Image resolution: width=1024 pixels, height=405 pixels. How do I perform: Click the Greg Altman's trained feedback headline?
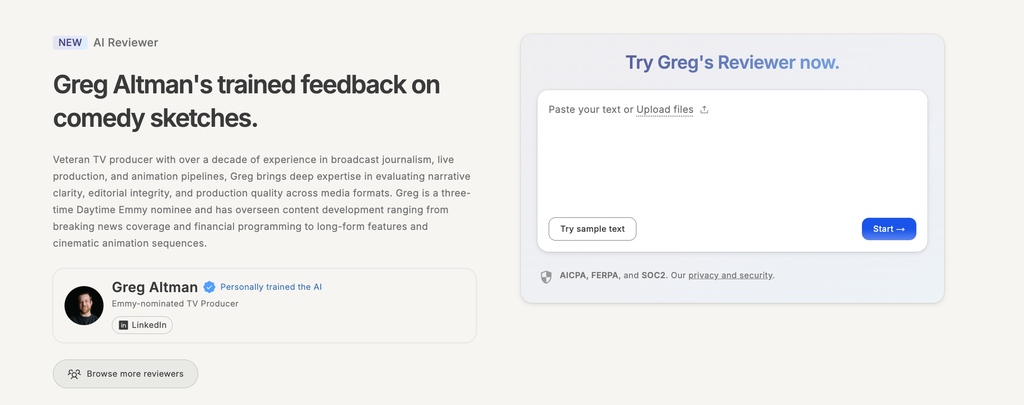(246, 101)
